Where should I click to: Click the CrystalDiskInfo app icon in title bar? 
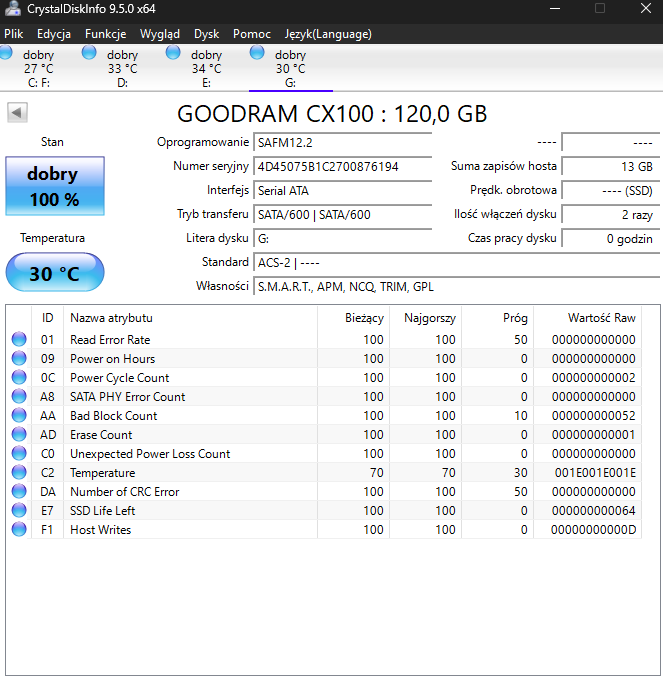pyautogui.click(x=12, y=8)
